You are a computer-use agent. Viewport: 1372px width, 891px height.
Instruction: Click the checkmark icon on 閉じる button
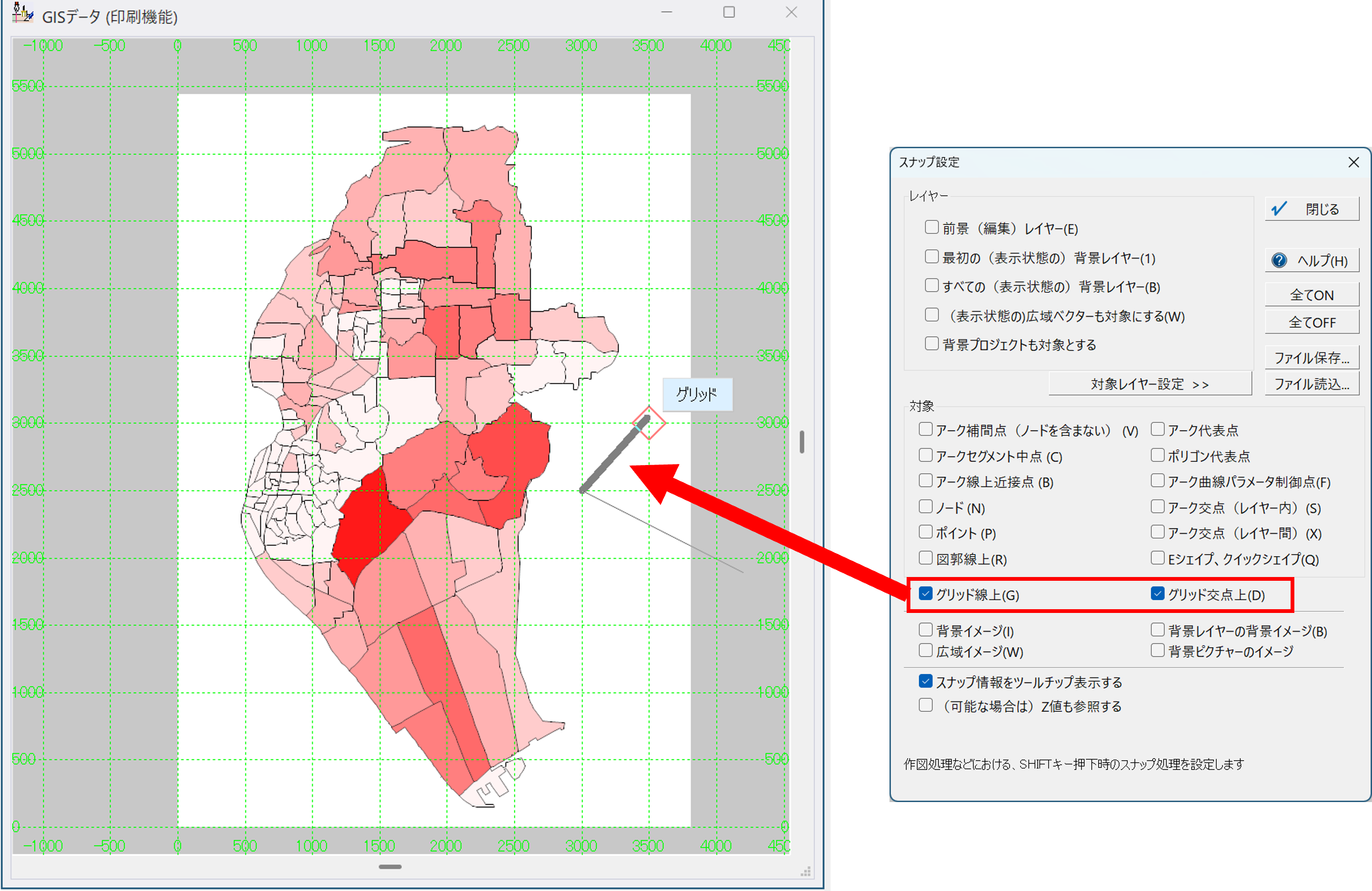click(1279, 209)
